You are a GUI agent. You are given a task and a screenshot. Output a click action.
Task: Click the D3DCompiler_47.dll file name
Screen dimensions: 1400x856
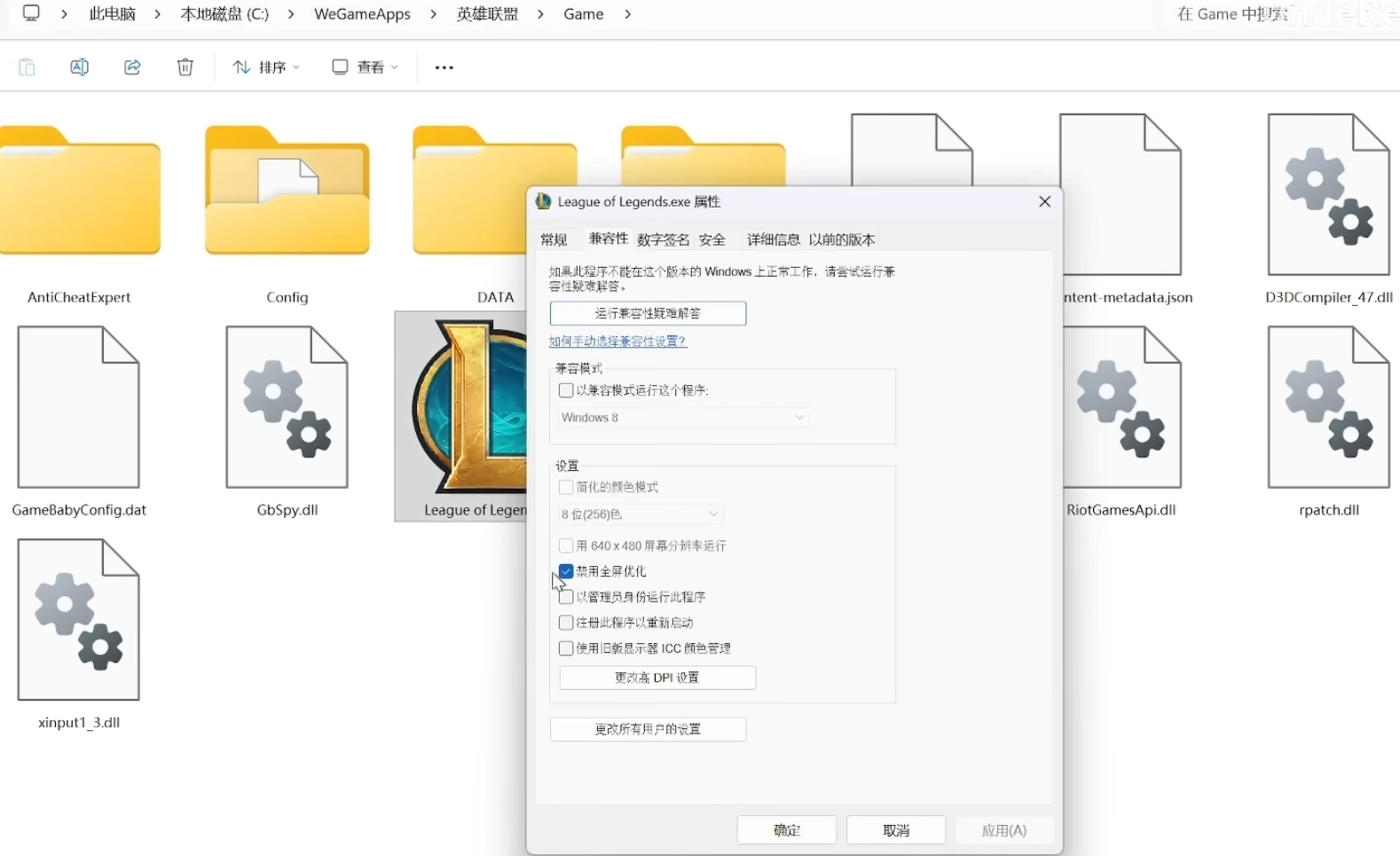1329,297
